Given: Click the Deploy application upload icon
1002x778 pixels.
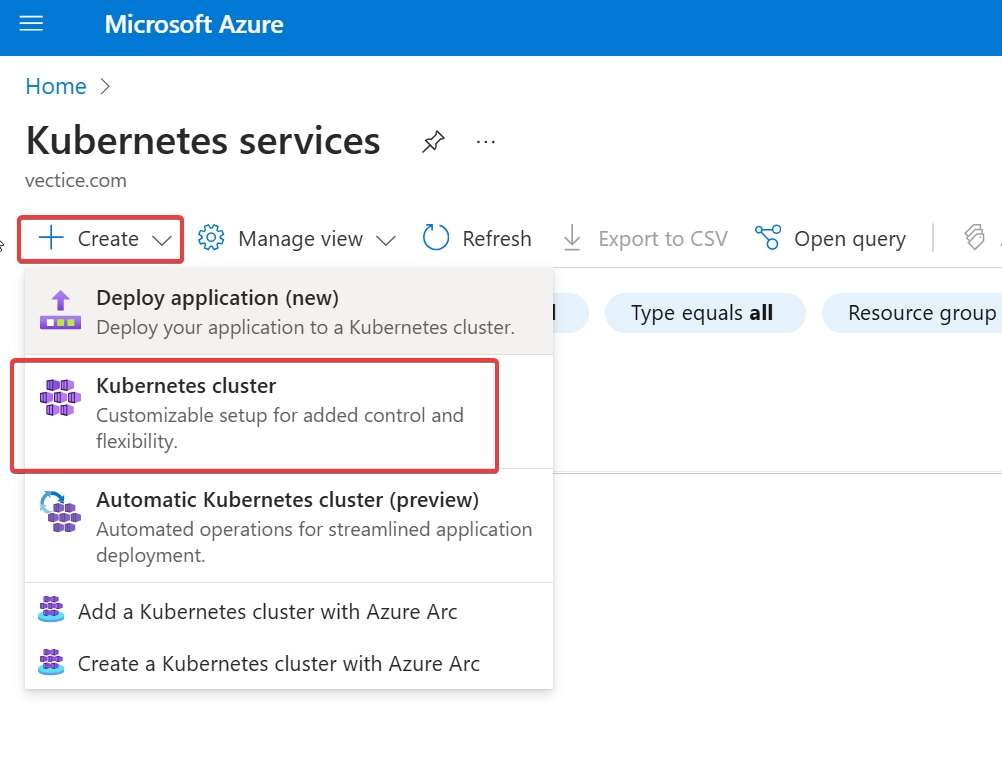Looking at the screenshot, I should pos(60,310).
